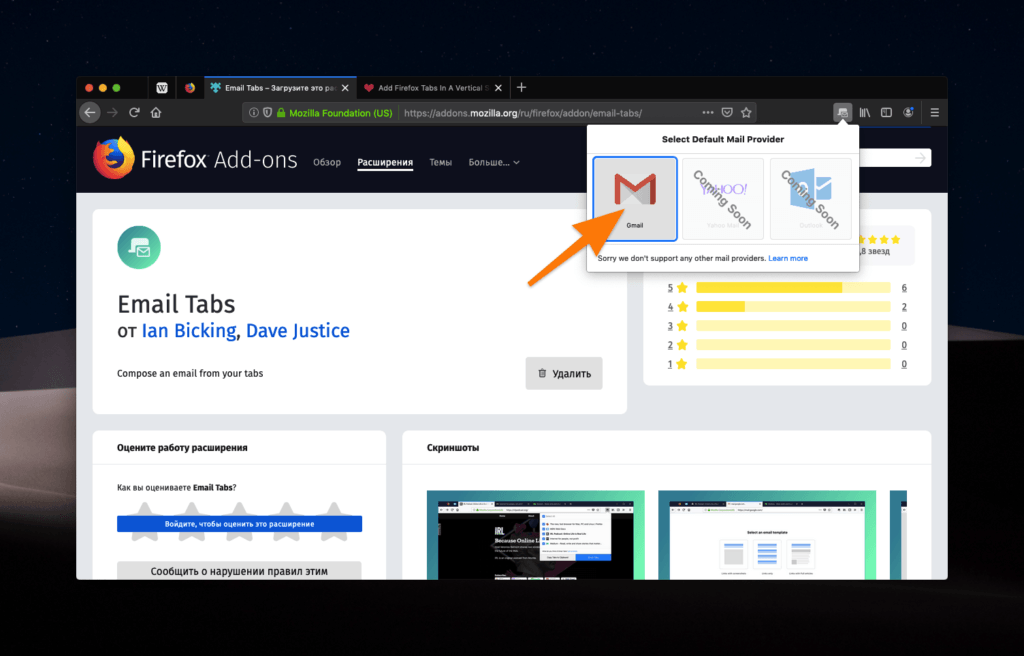The image size is (1024, 656).
Task: Open tracking protection shield icon
Action: [267, 112]
